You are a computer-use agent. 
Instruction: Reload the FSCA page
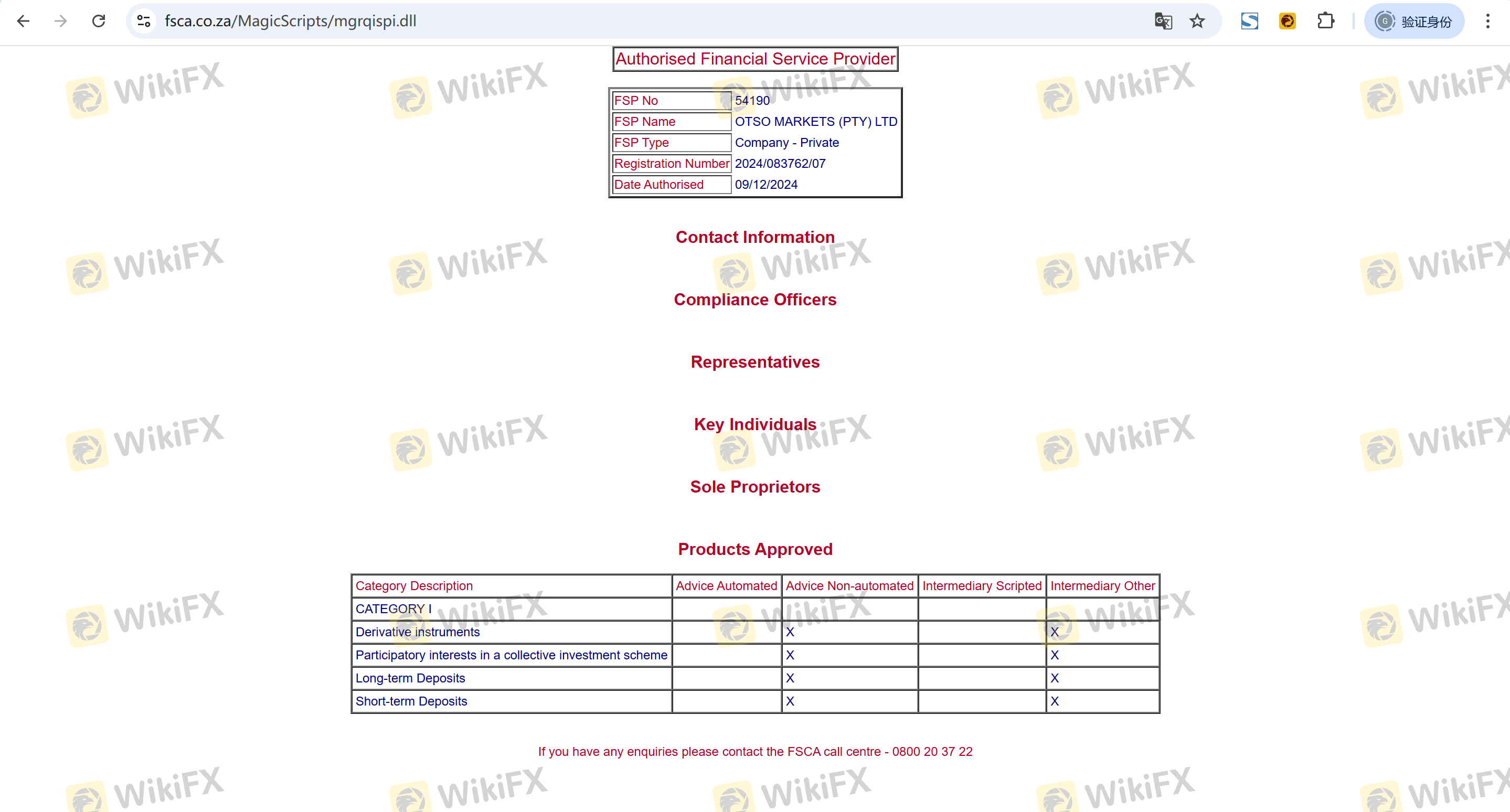pos(99,21)
